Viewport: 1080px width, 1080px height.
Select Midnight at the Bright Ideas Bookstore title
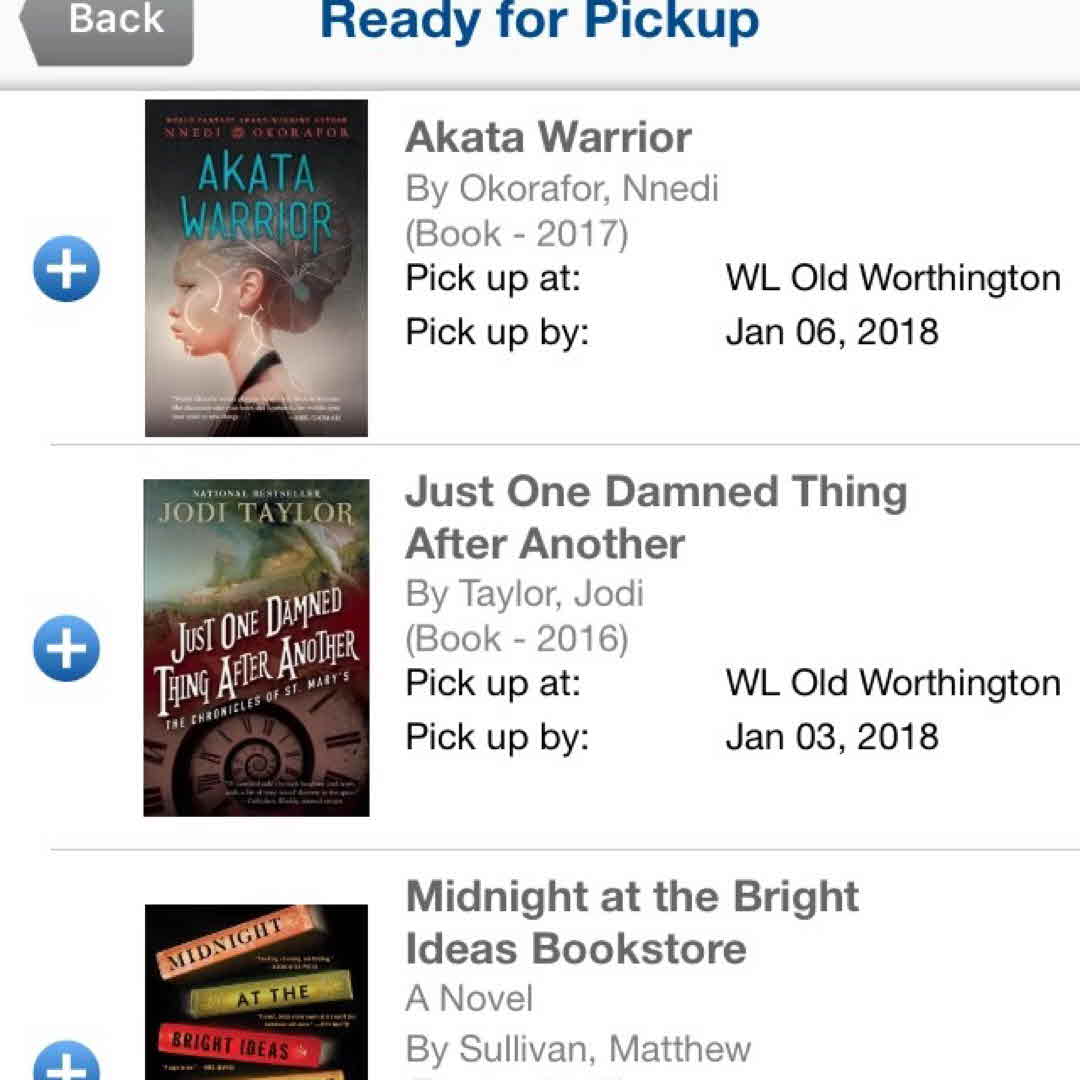tap(632, 922)
